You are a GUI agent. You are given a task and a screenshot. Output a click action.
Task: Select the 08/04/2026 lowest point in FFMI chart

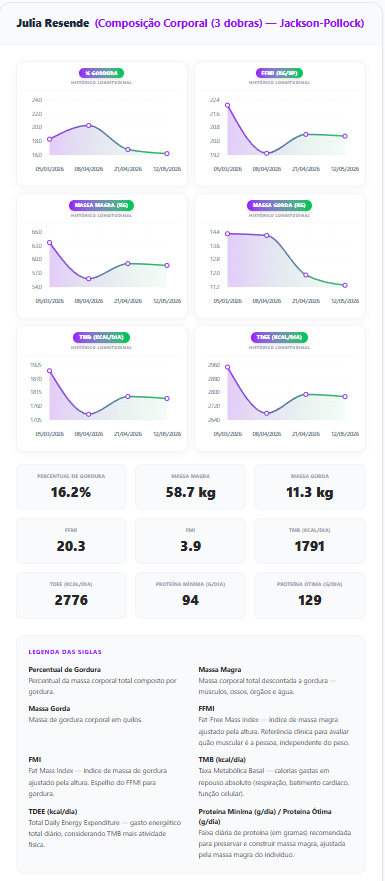click(267, 153)
